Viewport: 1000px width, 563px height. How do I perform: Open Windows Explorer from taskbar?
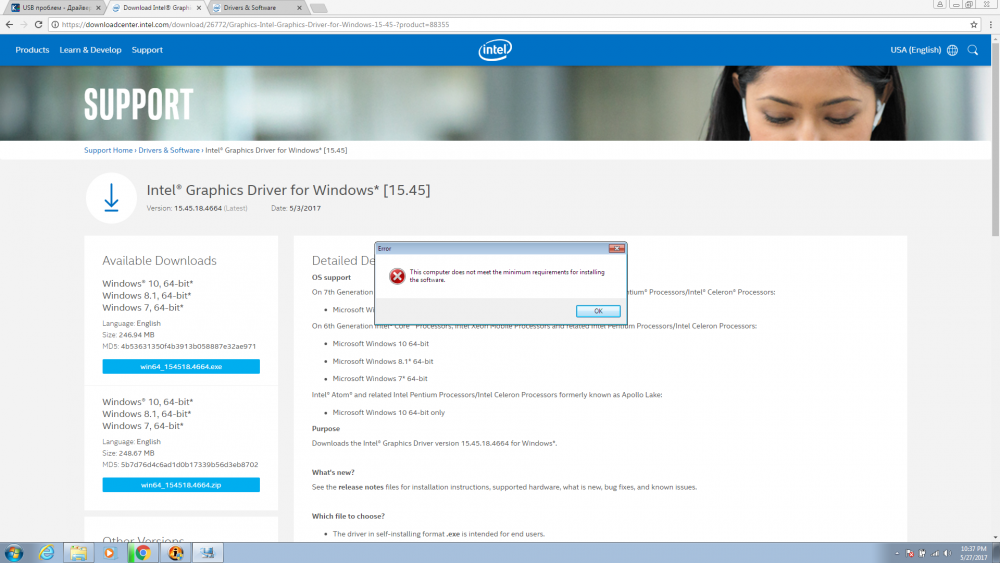pyautogui.click(x=78, y=553)
